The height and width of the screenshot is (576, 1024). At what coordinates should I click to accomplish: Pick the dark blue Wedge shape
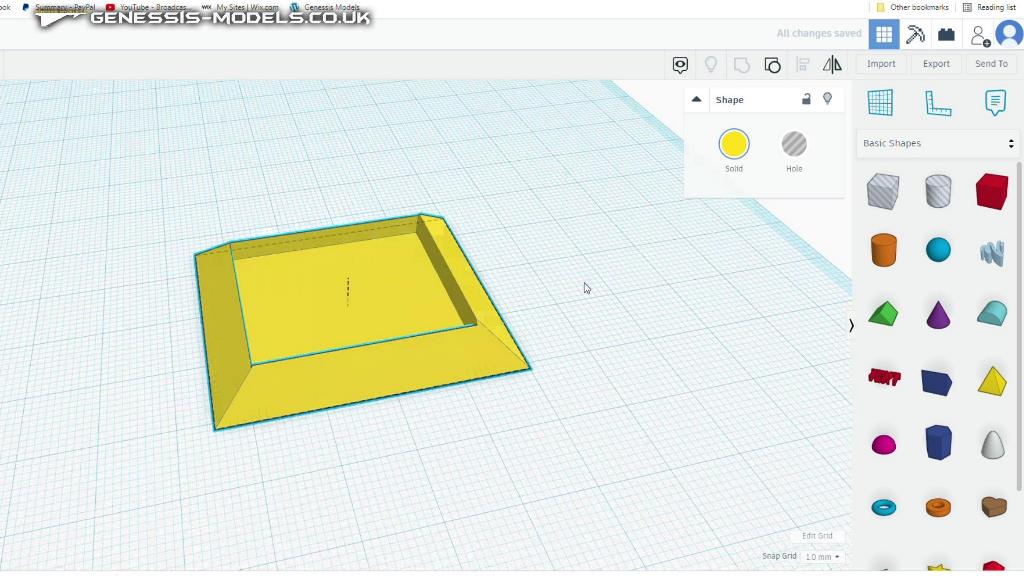coord(936,382)
